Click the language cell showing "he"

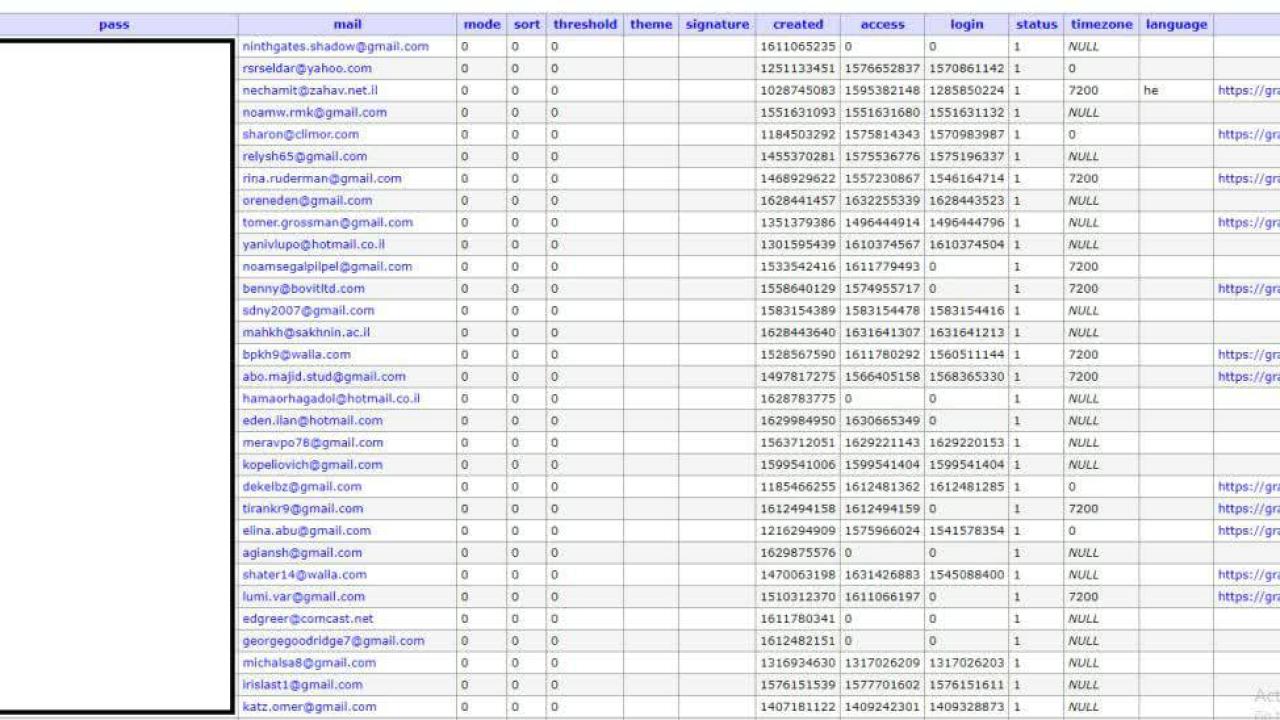click(x=1151, y=90)
